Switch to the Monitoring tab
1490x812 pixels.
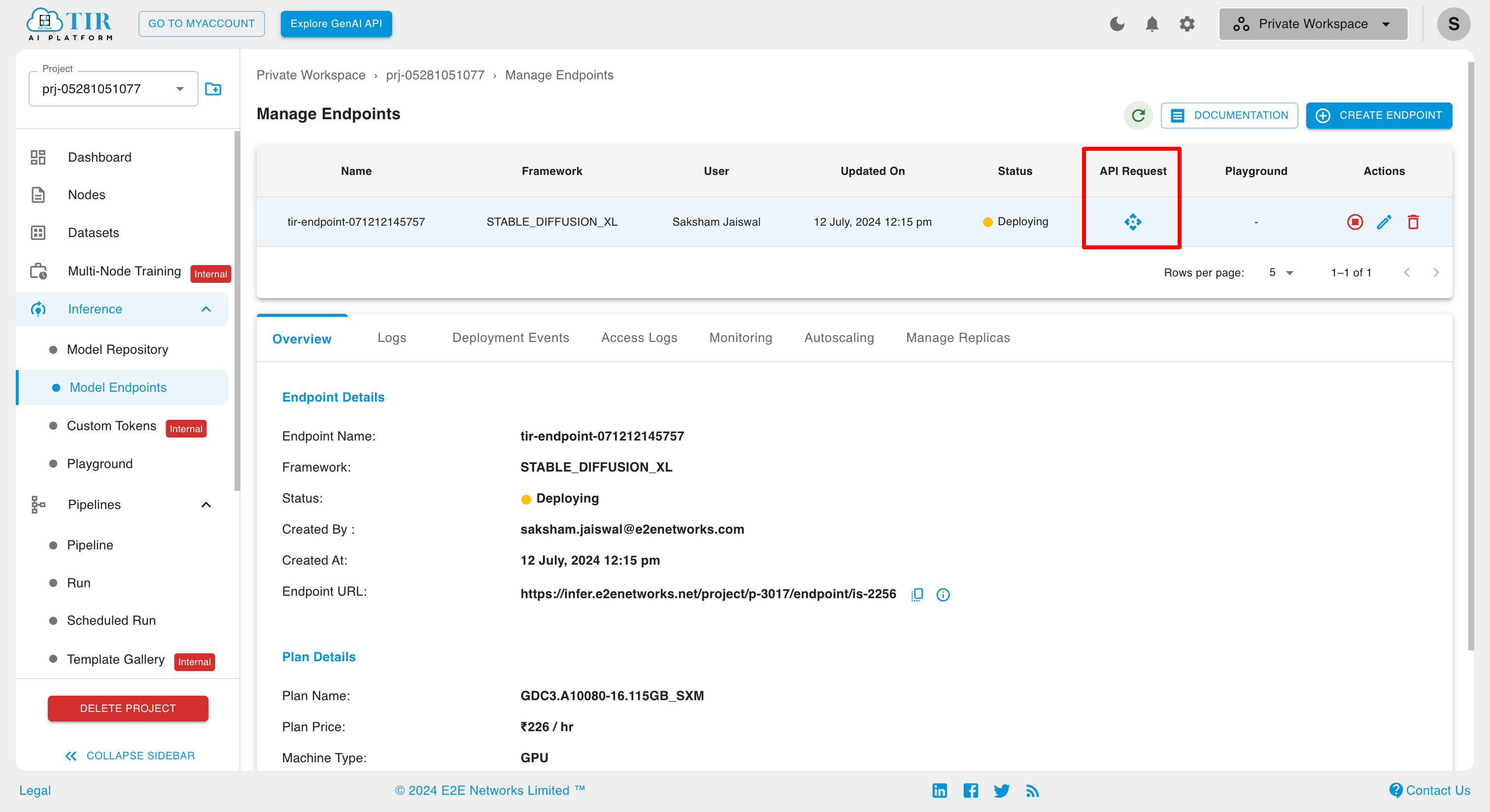coord(741,338)
